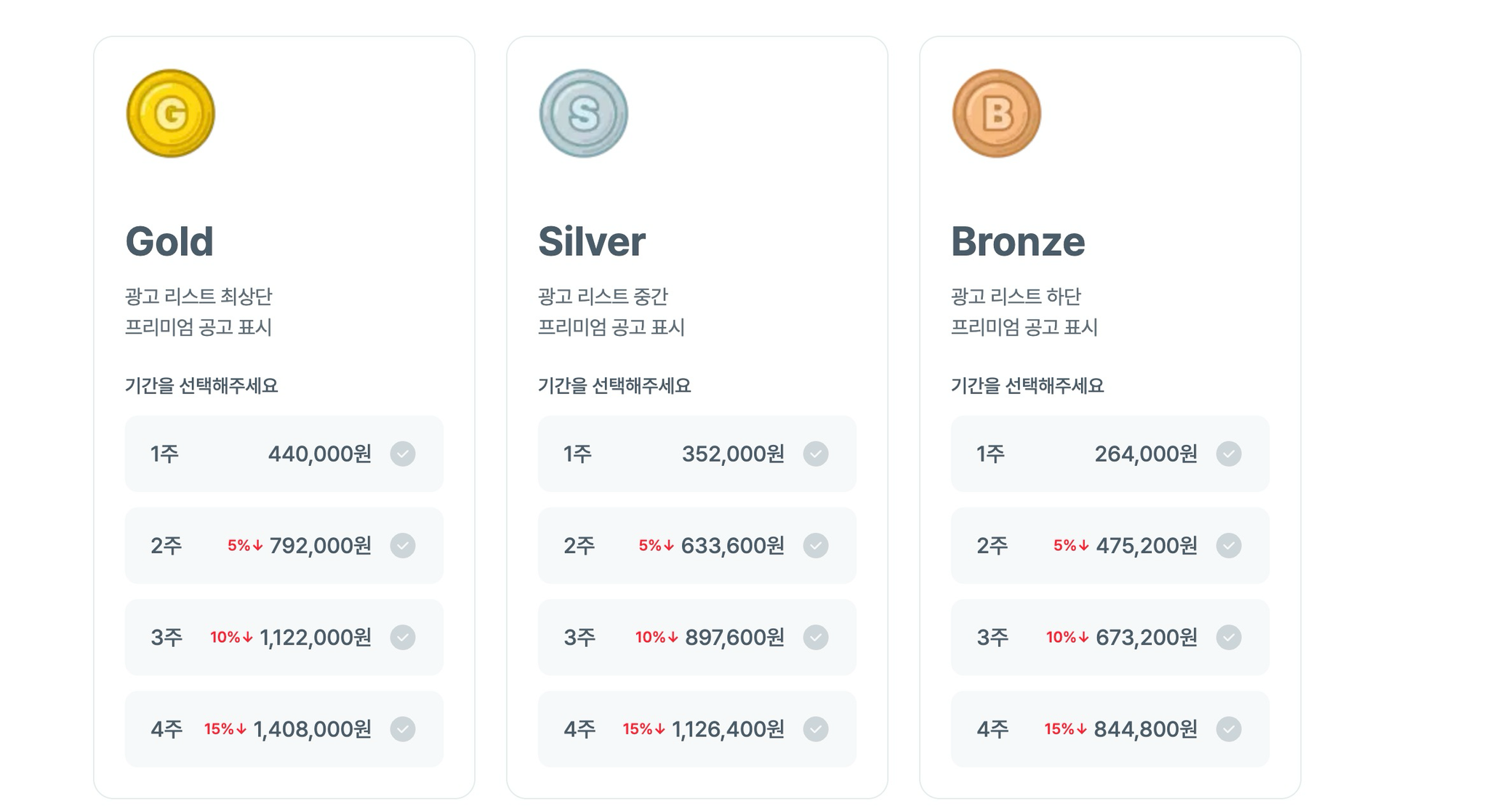This screenshot has width=1489, height=812.
Task: Select Gold 1주 440,000원 check circle
Action: pos(403,454)
